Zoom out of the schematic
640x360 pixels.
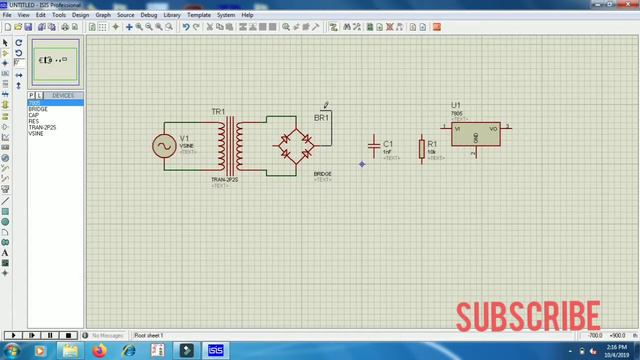(x=149, y=27)
